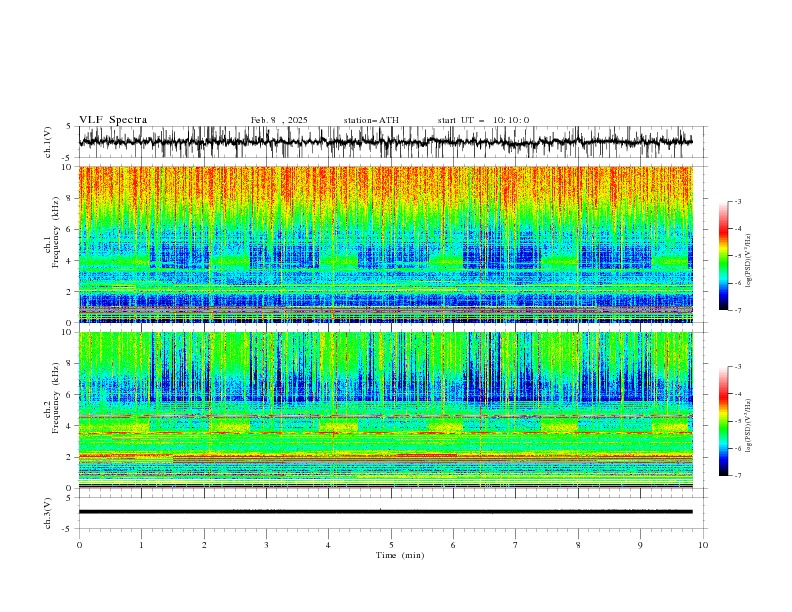Click the time axis tick label '3'
This screenshot has height=612, width=792.
(x=266, y=545)
